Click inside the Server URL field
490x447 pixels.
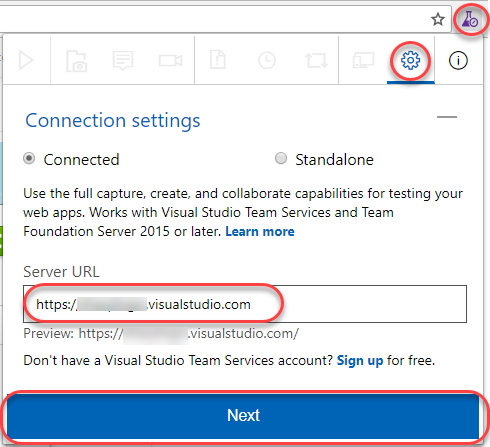click(x=245, y=304)
